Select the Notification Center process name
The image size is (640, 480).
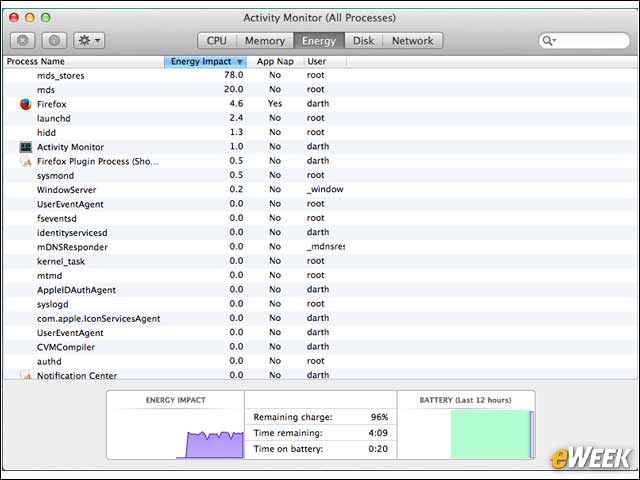pos(77,376)
